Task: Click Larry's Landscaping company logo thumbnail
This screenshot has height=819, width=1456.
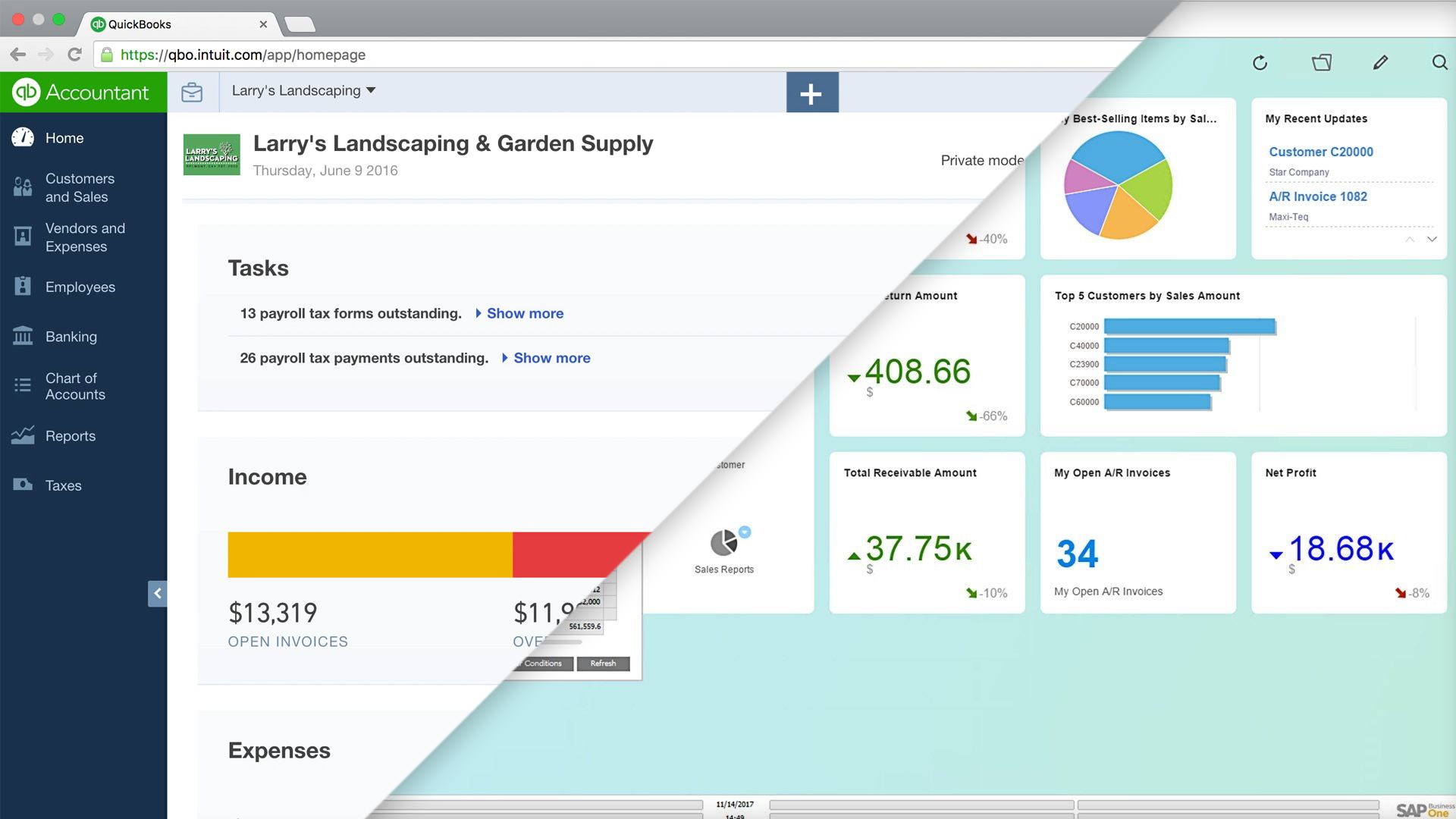Action: [x=212, y=155]
